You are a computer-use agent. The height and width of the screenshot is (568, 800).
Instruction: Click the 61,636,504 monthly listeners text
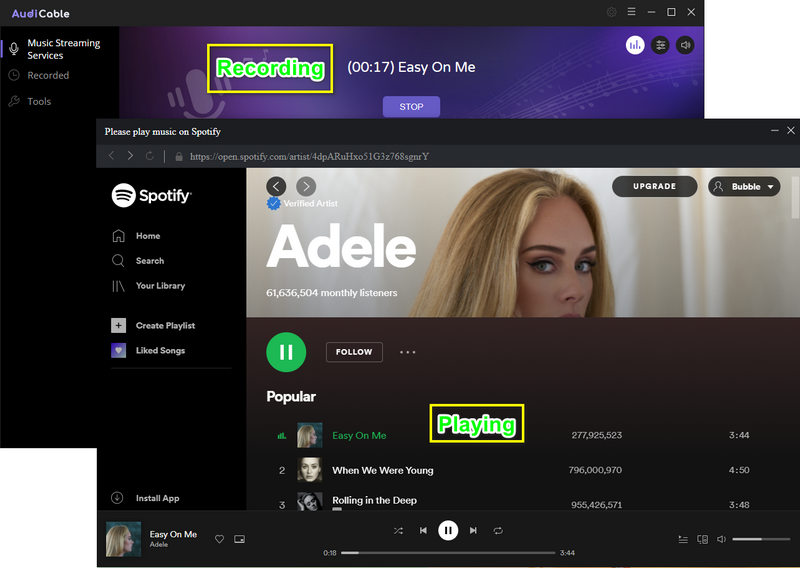(332, 293)
